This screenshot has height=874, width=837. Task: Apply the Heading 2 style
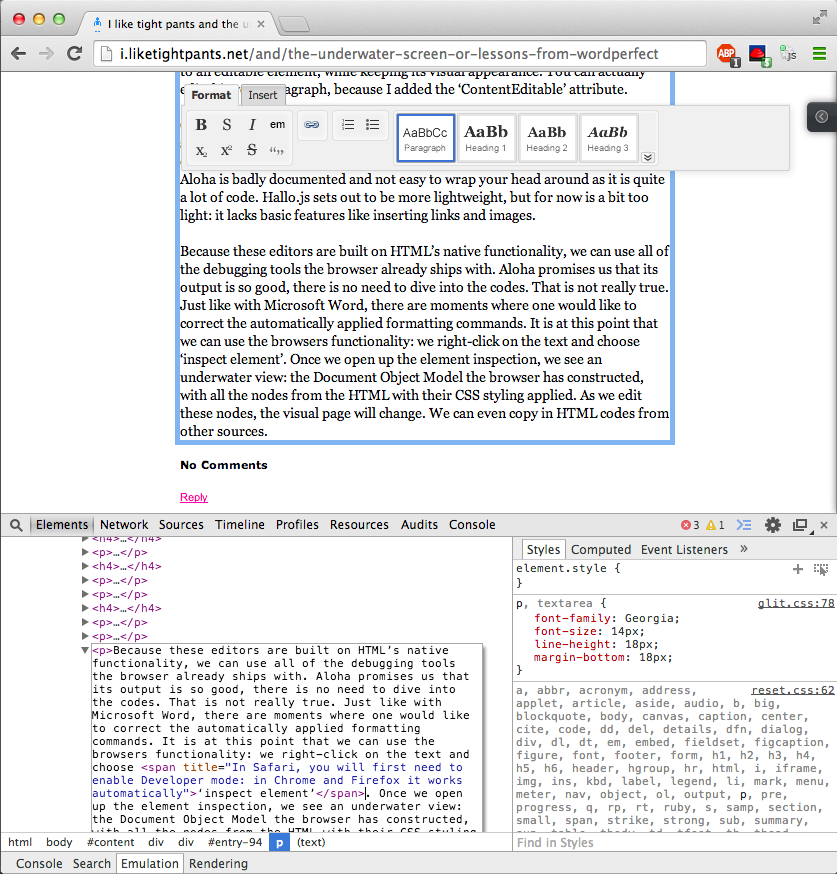tap(547, 138)
